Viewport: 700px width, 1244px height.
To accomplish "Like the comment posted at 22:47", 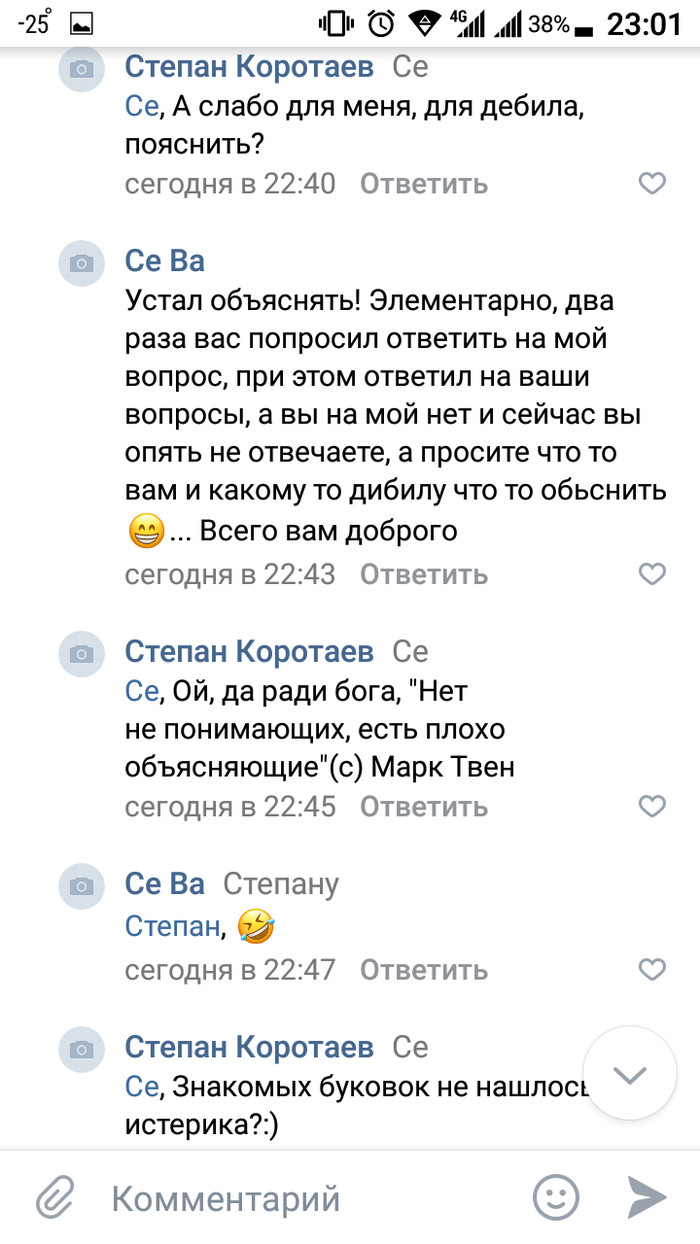I will pos(652,969).
